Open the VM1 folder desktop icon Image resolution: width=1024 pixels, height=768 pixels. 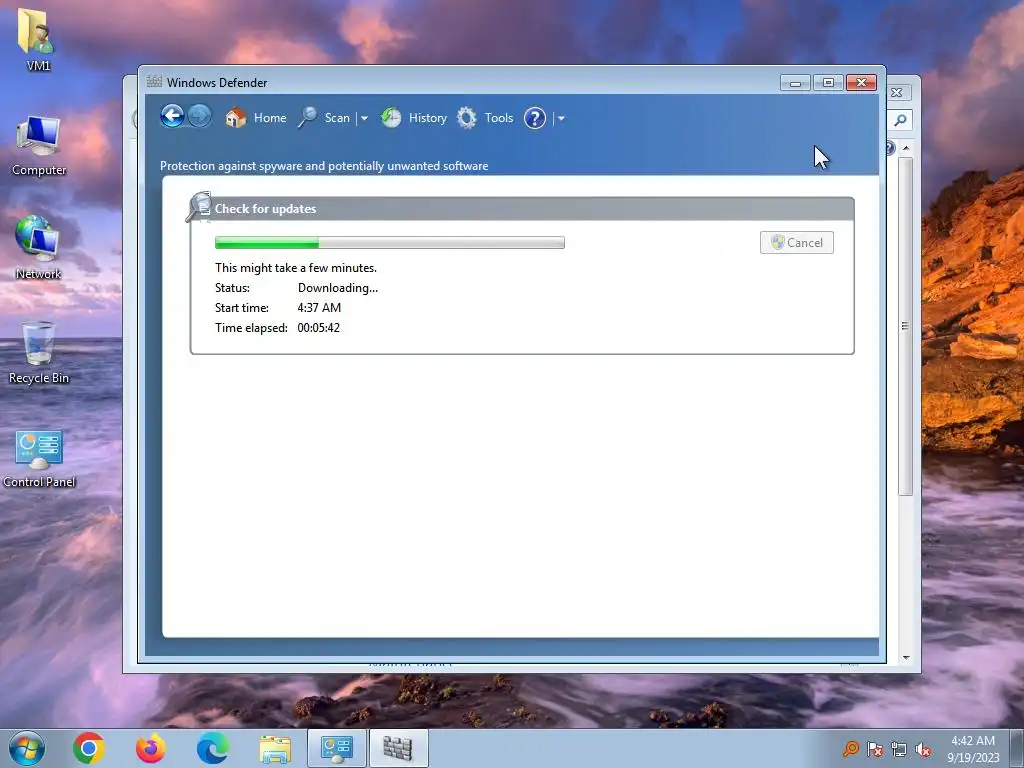[38, 39]
